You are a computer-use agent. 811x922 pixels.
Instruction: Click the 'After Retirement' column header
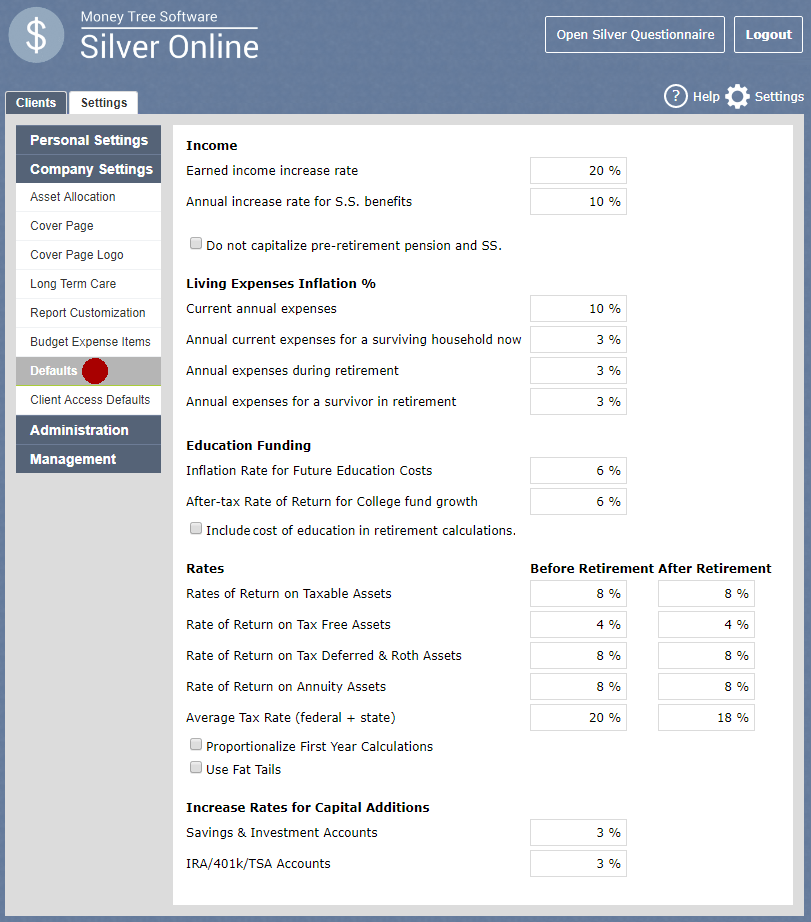715,569
